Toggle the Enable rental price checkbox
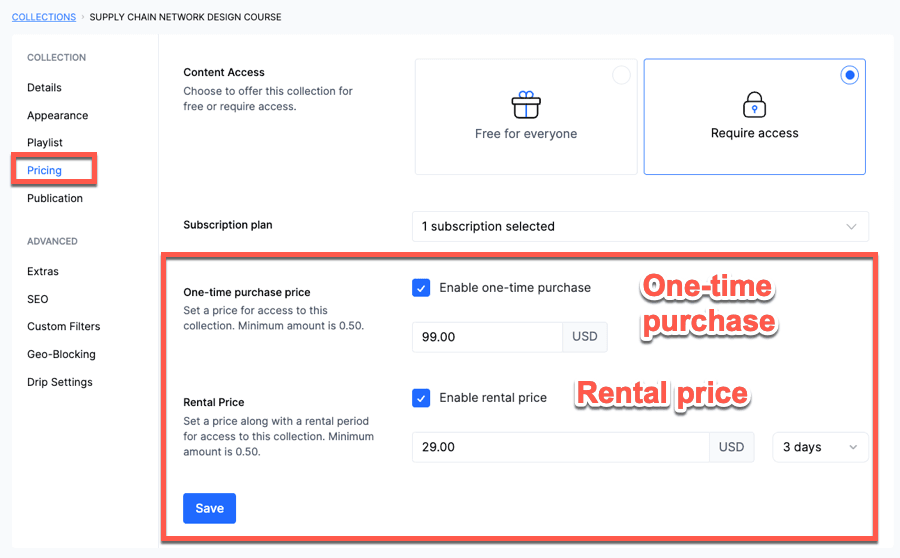900x558 pixels. click(421, 398)
